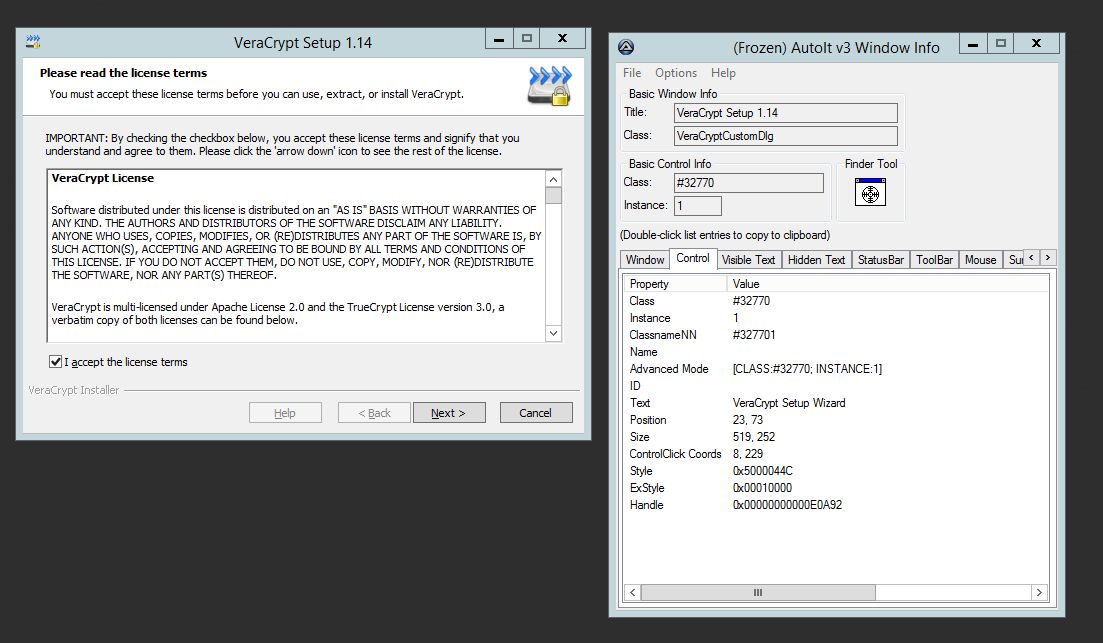Click the VeraCrypt Setup title bar icon
This screenshot has height=643, width=1103.
(x=33, y=42)
